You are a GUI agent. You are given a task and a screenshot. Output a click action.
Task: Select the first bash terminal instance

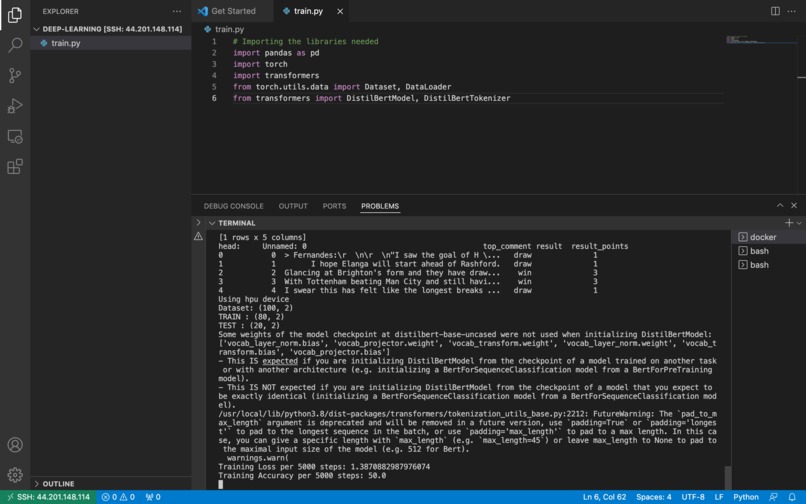coord(768,251)
